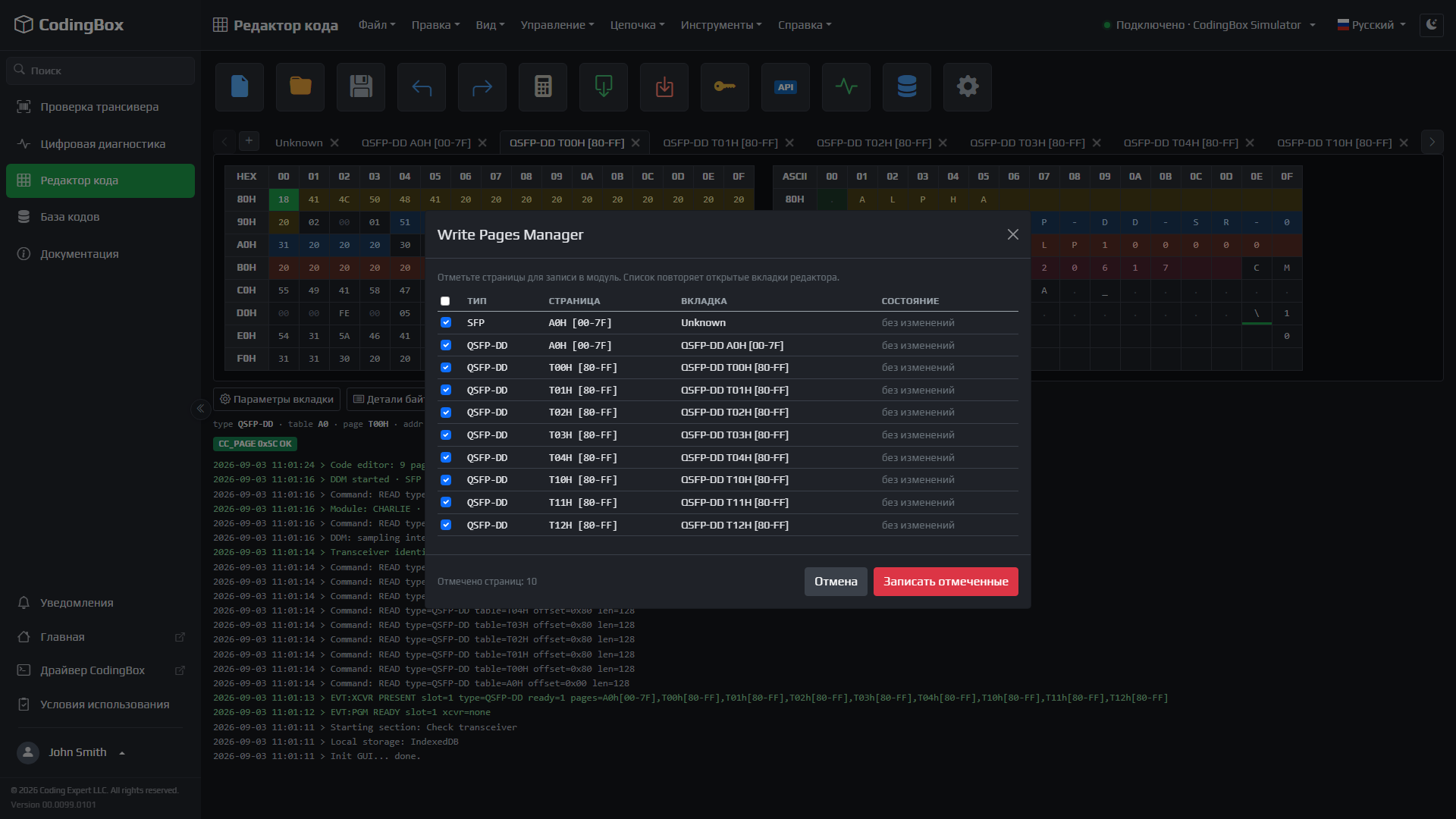Open Проверка трансивера in the sidebar

100,107
